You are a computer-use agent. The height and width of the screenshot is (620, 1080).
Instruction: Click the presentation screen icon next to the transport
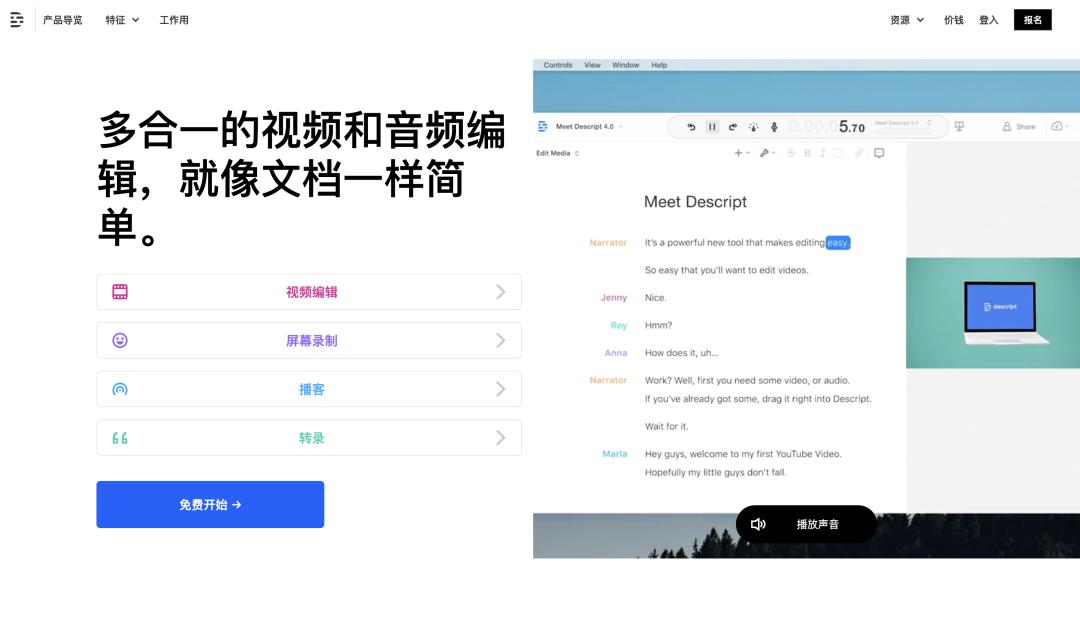(x=959, y=126)
